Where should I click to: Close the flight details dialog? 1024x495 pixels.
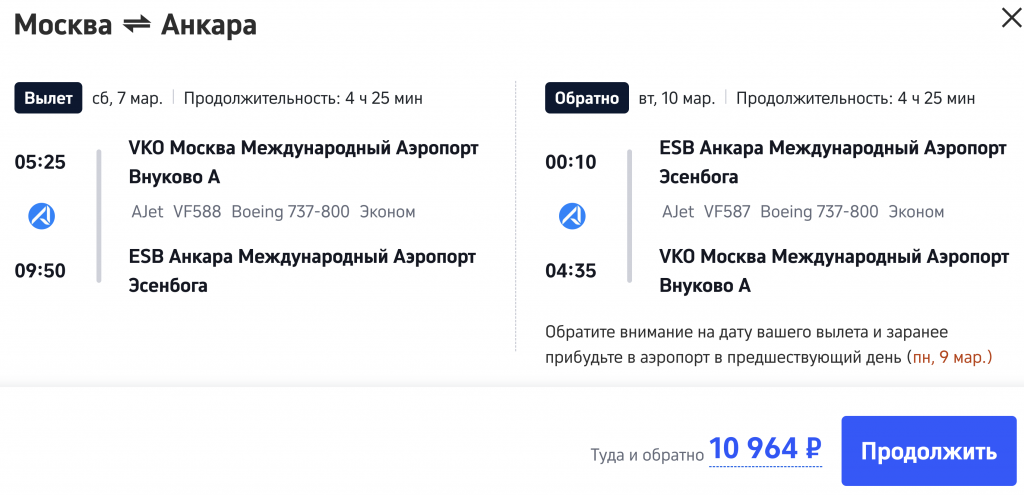point(1012,17)
